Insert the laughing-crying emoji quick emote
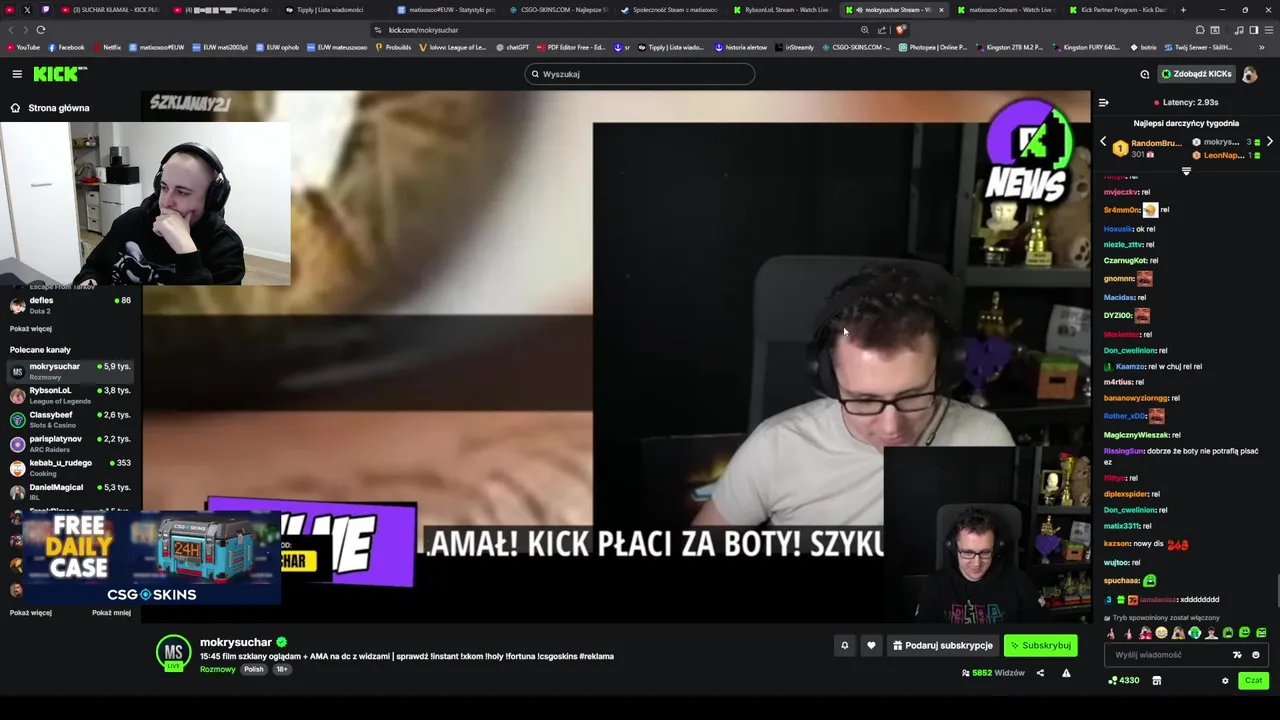 tap(1161, 633)
